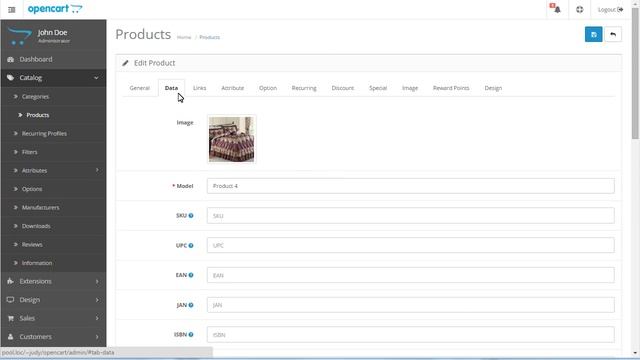Open the notifications bell icon

[x=556, y=9]
